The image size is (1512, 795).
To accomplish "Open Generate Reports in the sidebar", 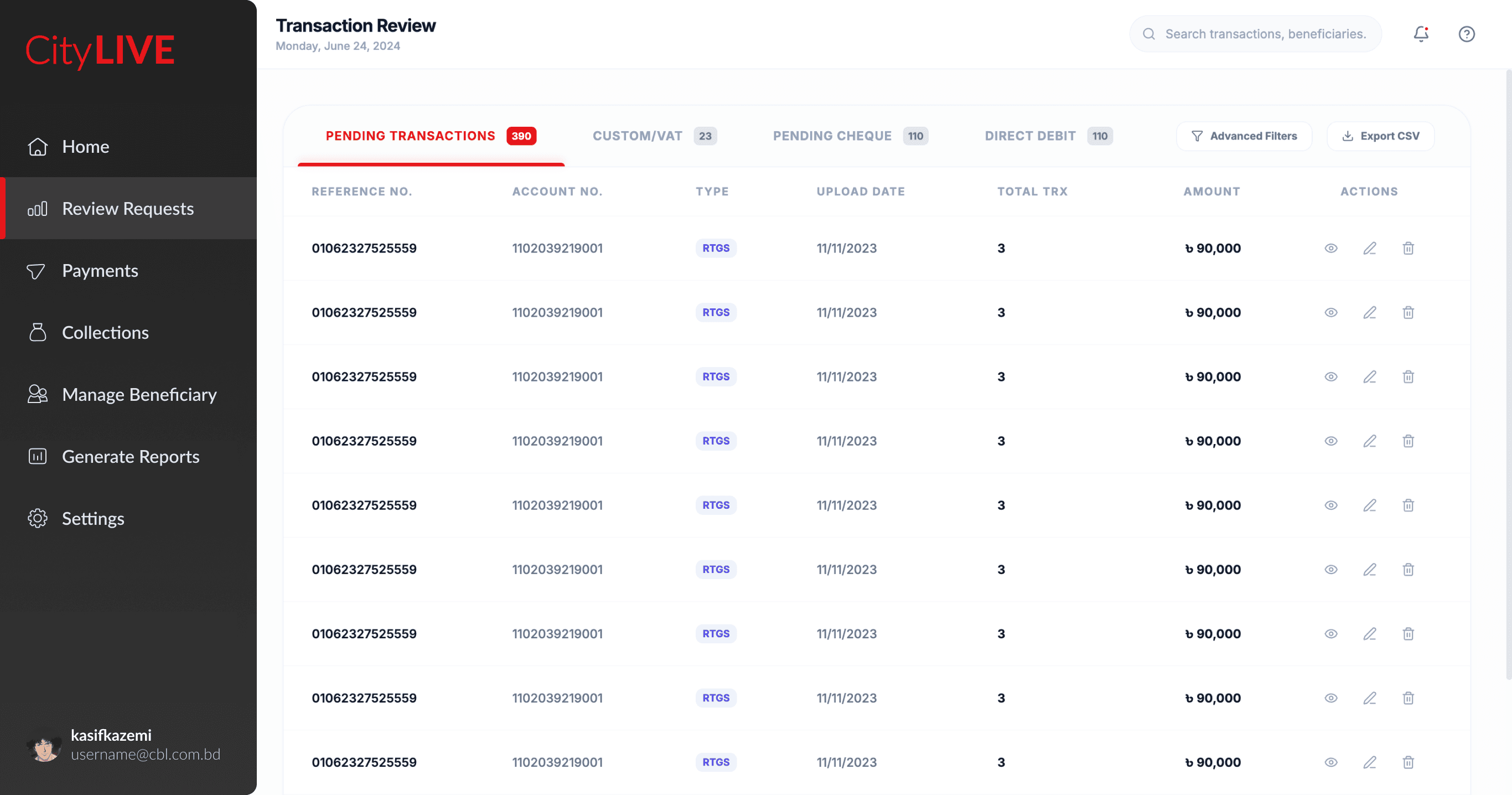I will point(128,456).
